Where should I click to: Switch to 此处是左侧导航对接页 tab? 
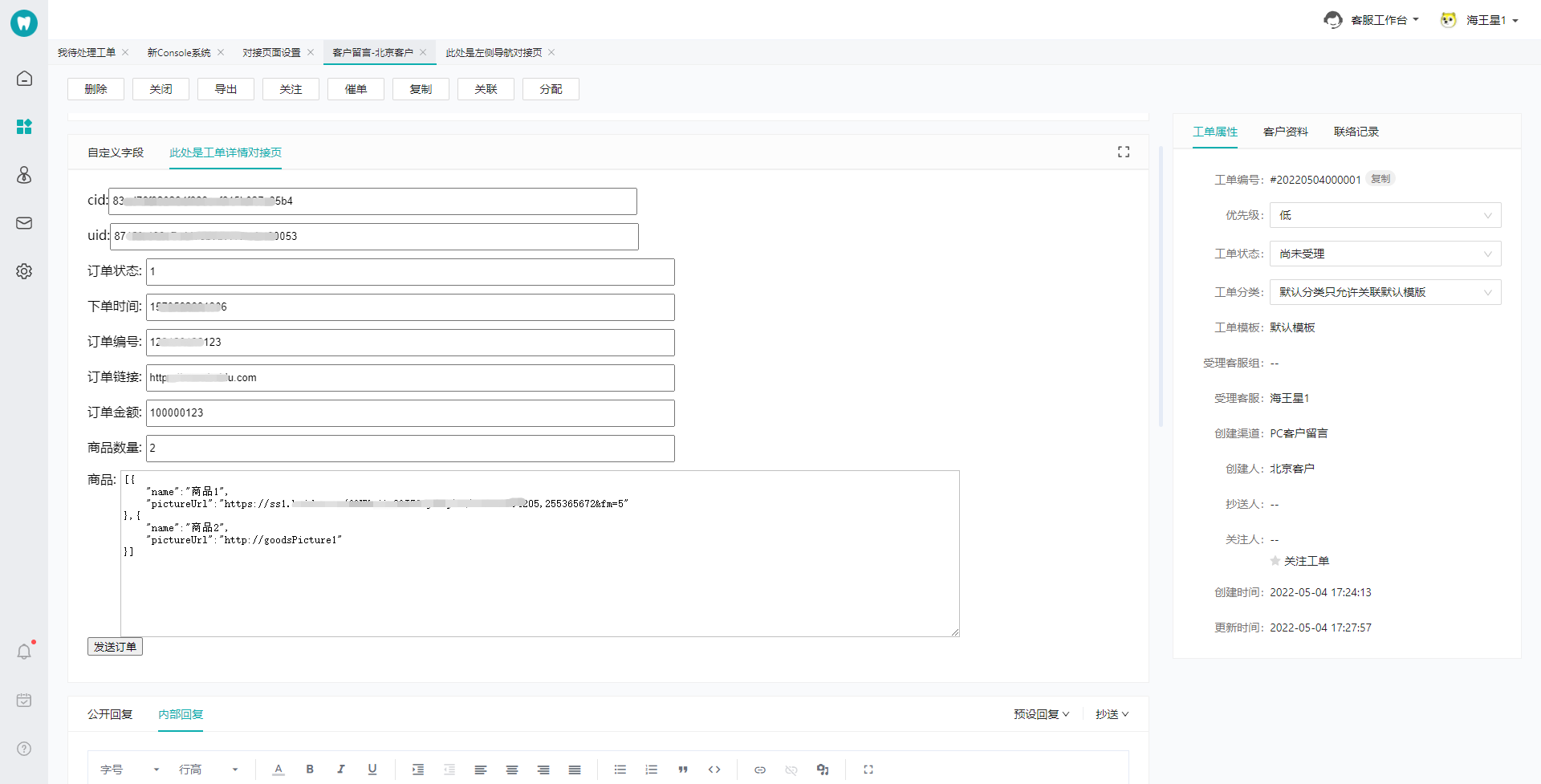(x=494, y=53)
